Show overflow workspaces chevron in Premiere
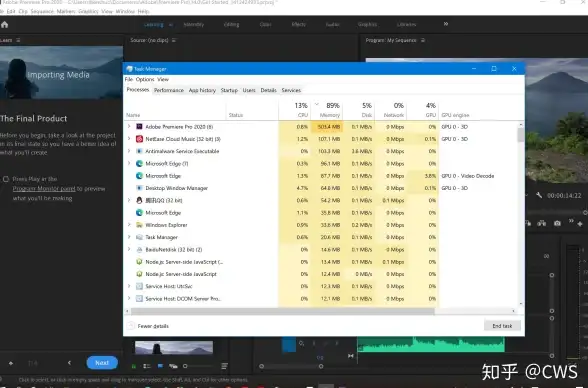588x388 pixels. (446, 24)
